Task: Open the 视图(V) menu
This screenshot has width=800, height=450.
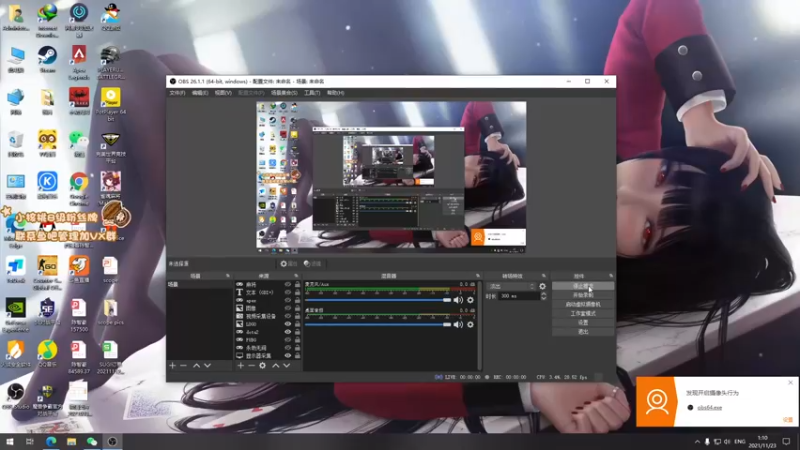Action: click(x=223, y=93)
